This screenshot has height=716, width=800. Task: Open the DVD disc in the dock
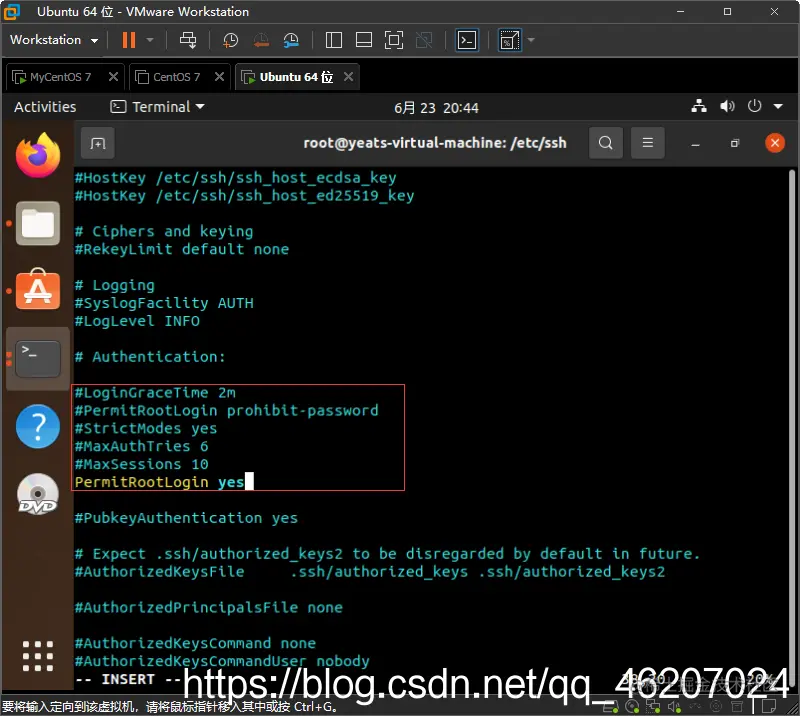pyautogui.click(x=38, y=494)
